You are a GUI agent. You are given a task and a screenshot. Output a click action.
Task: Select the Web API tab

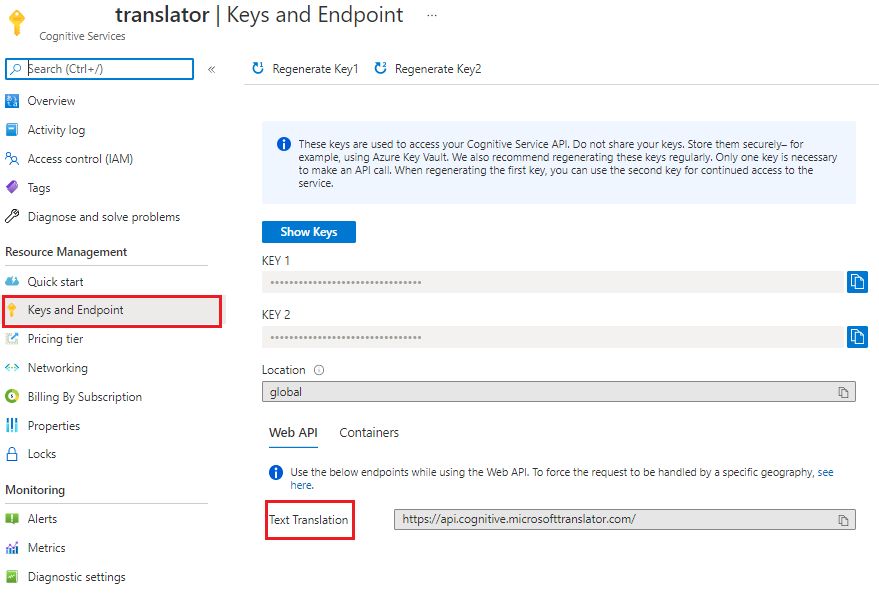[293, 433]
